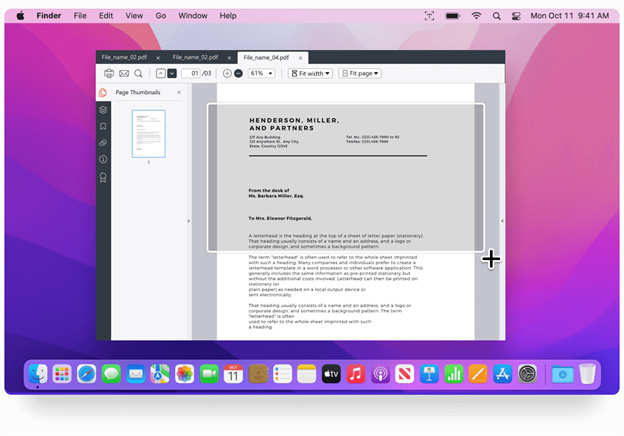Open the Fit page dropdown
The height and width of the screenshot is (436, 624).
(x=360, y=74)
